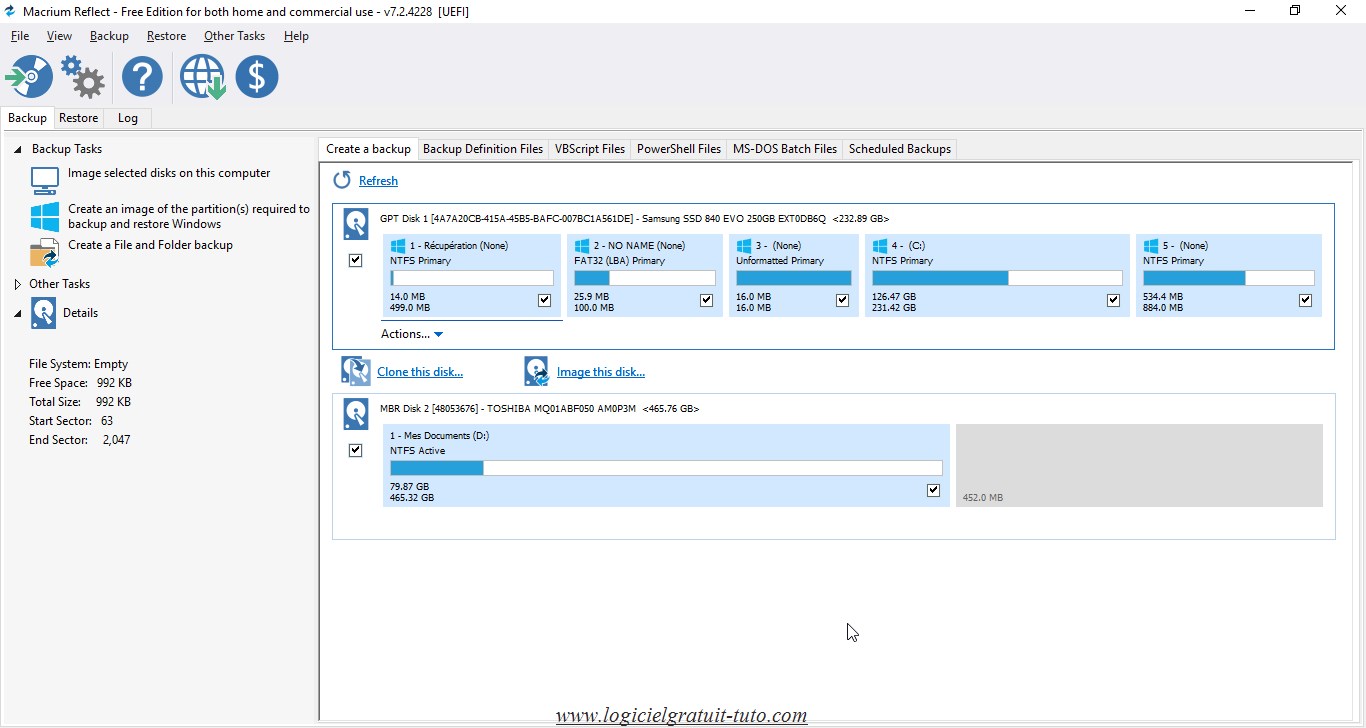
Task: Open the Other Tasks menu
Action: 234,36
